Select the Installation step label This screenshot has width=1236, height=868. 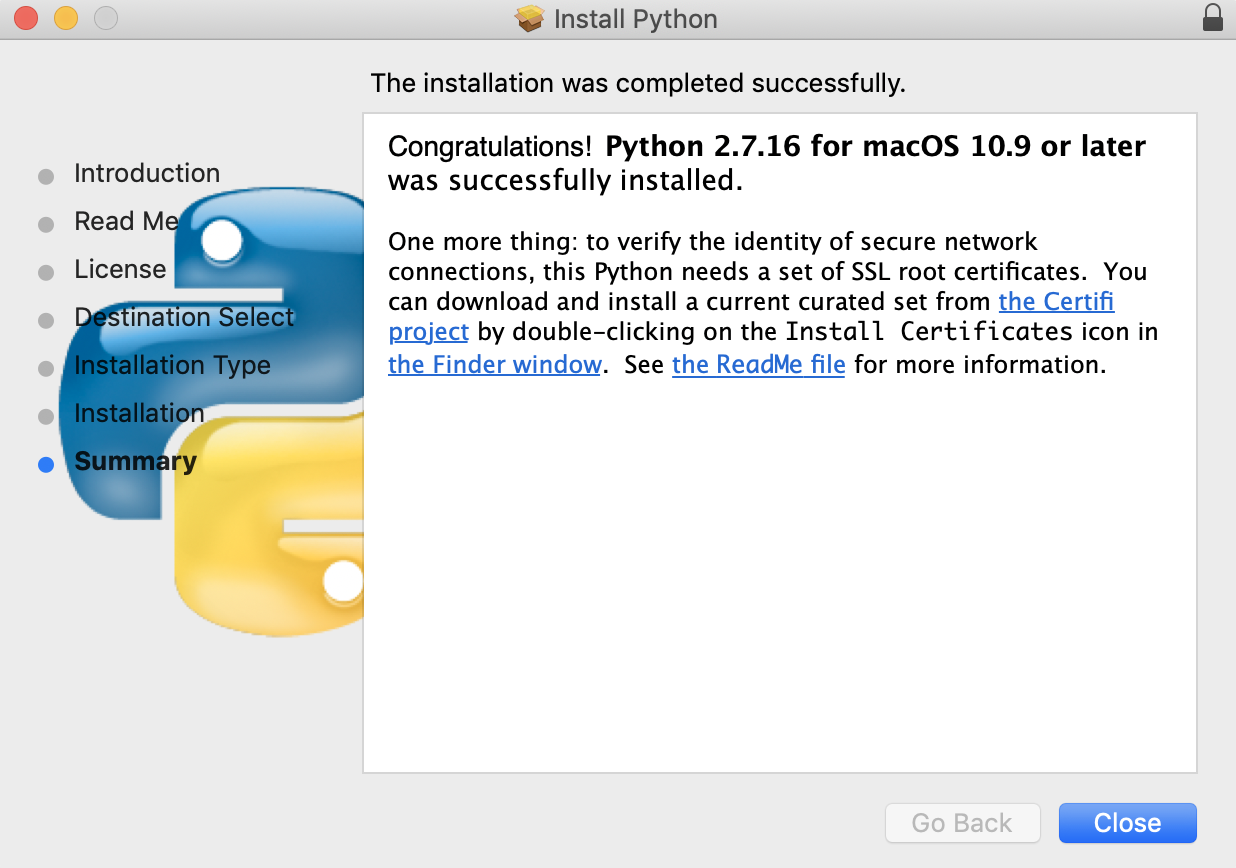[139, 413]
